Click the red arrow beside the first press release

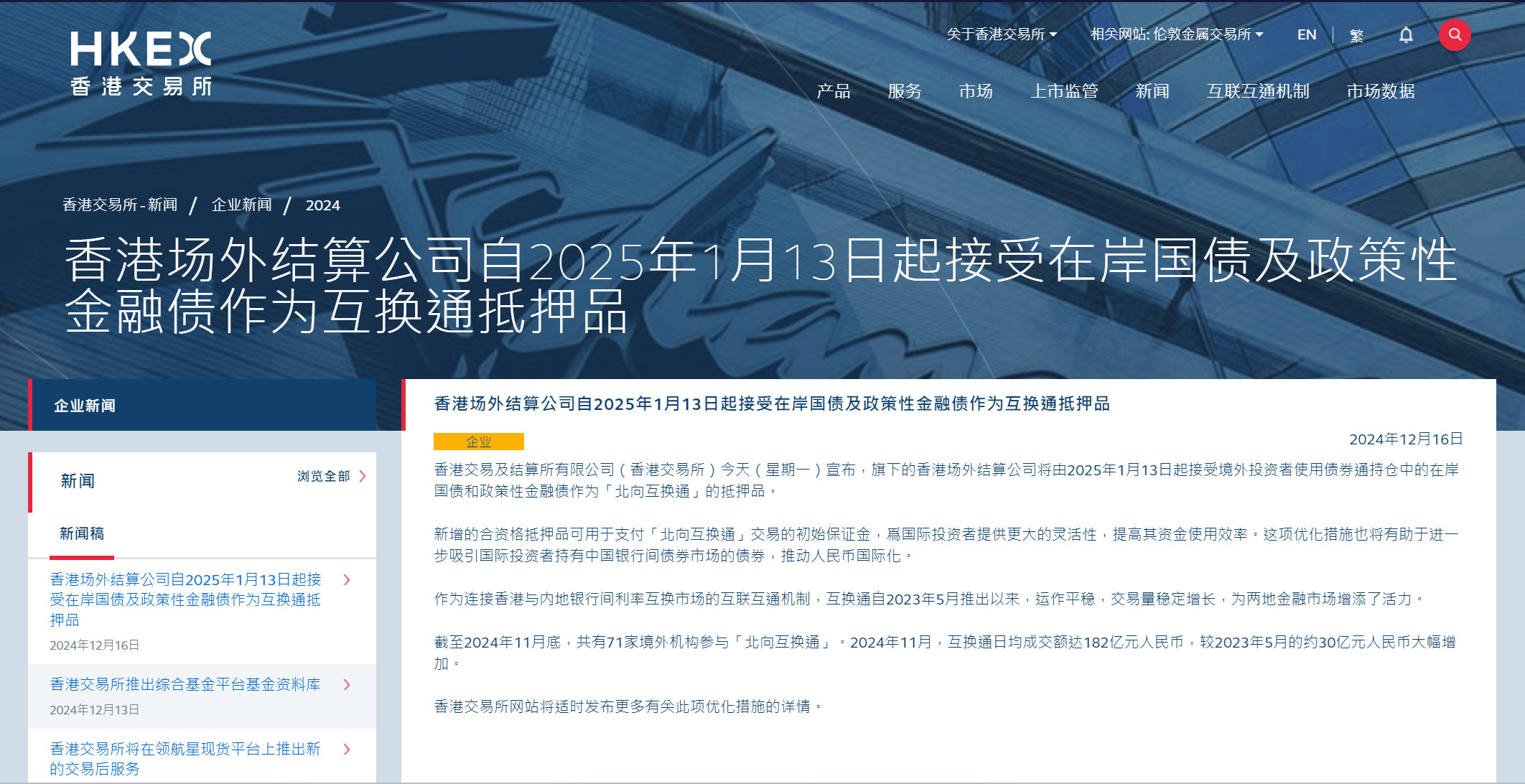point(348,582)
